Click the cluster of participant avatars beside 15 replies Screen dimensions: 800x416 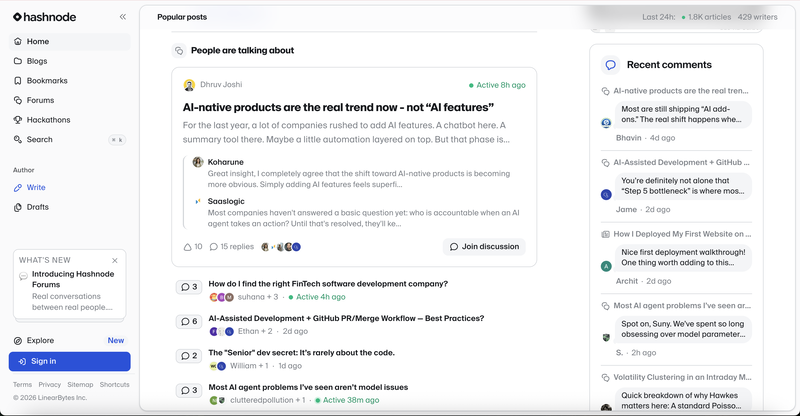281,247
